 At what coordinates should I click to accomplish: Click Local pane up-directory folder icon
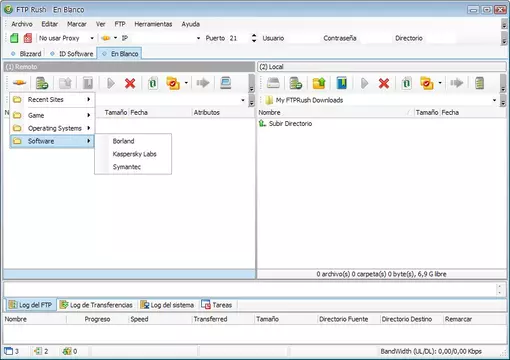(x=319, y=83)
